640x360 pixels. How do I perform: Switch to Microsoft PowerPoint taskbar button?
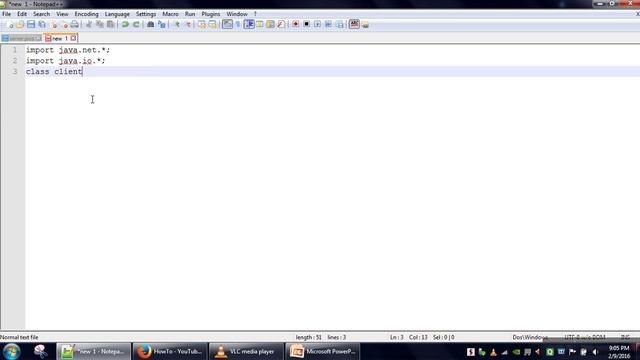(x=322, y=351)
